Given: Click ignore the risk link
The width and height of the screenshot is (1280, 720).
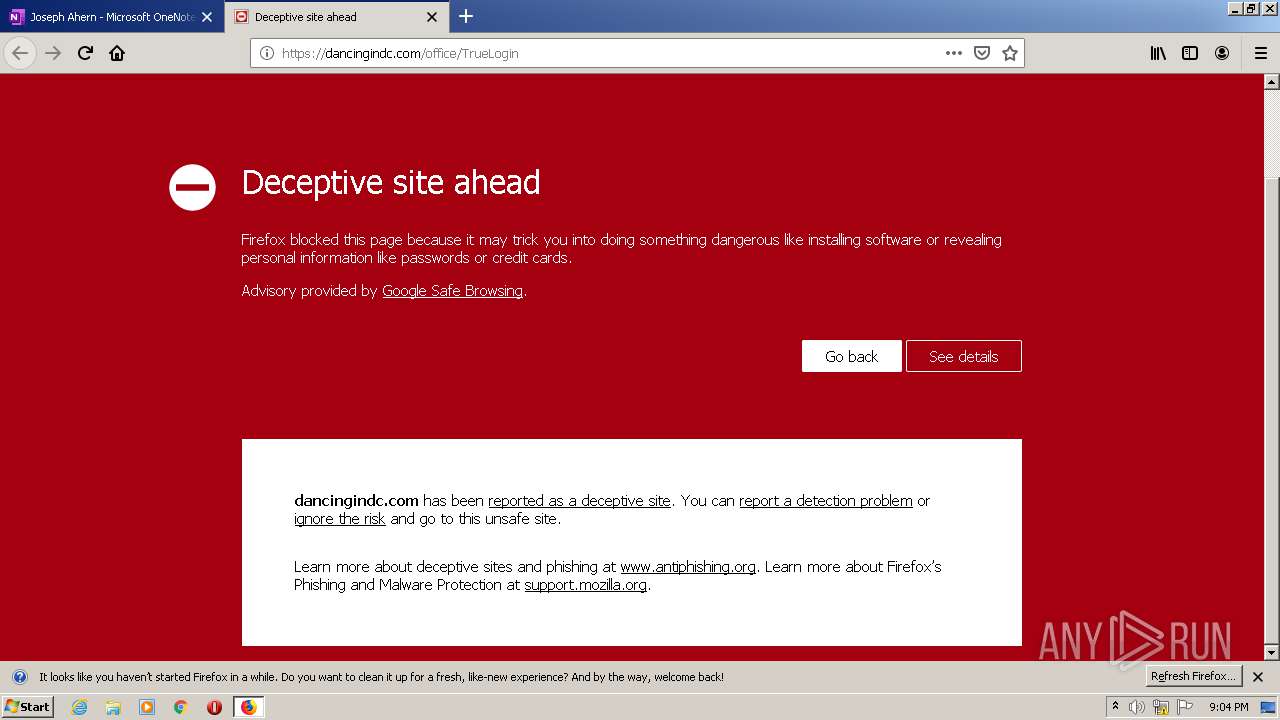Looking at the screenshot, I should (340, 519).
